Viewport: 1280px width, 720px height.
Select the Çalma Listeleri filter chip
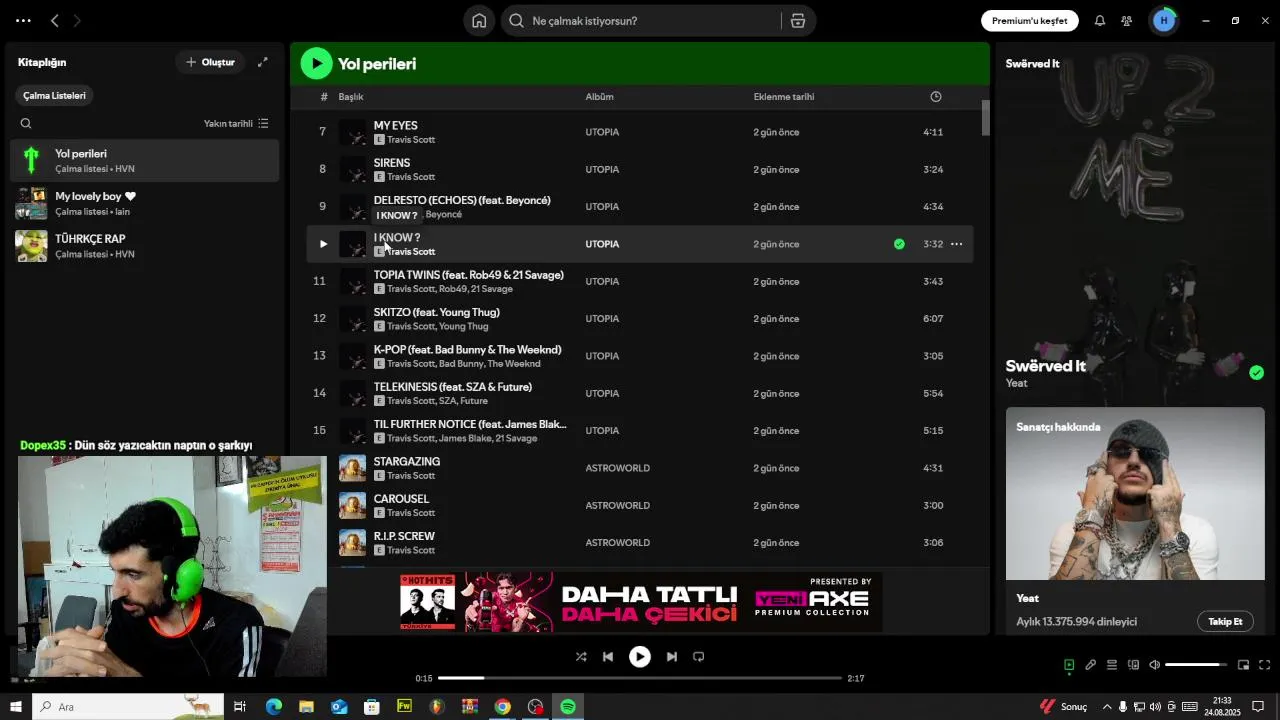click(x=55, y=96)
